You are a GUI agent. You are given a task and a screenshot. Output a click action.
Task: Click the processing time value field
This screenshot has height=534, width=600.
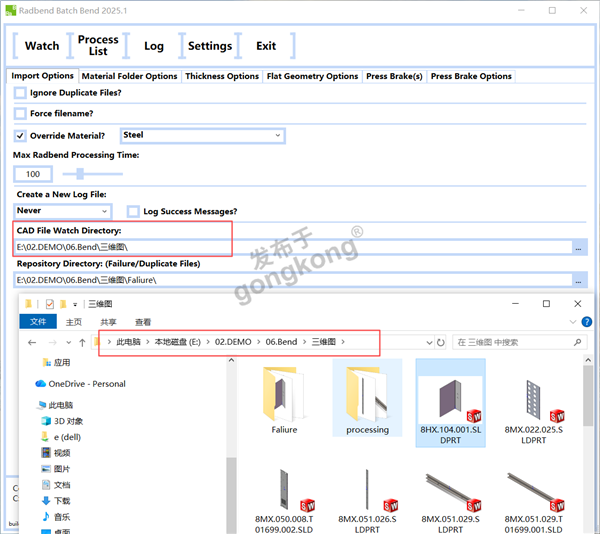point(33,174)
